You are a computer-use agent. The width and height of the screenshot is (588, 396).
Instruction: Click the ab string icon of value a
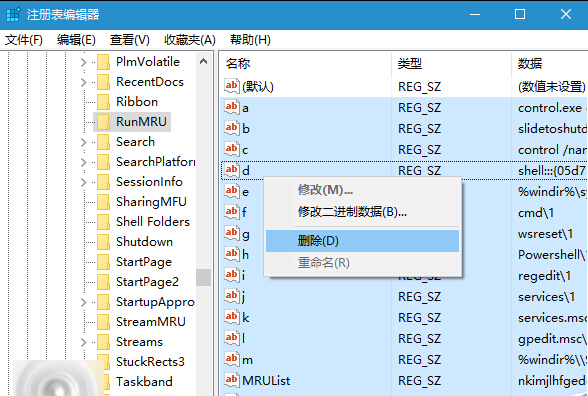232,107
